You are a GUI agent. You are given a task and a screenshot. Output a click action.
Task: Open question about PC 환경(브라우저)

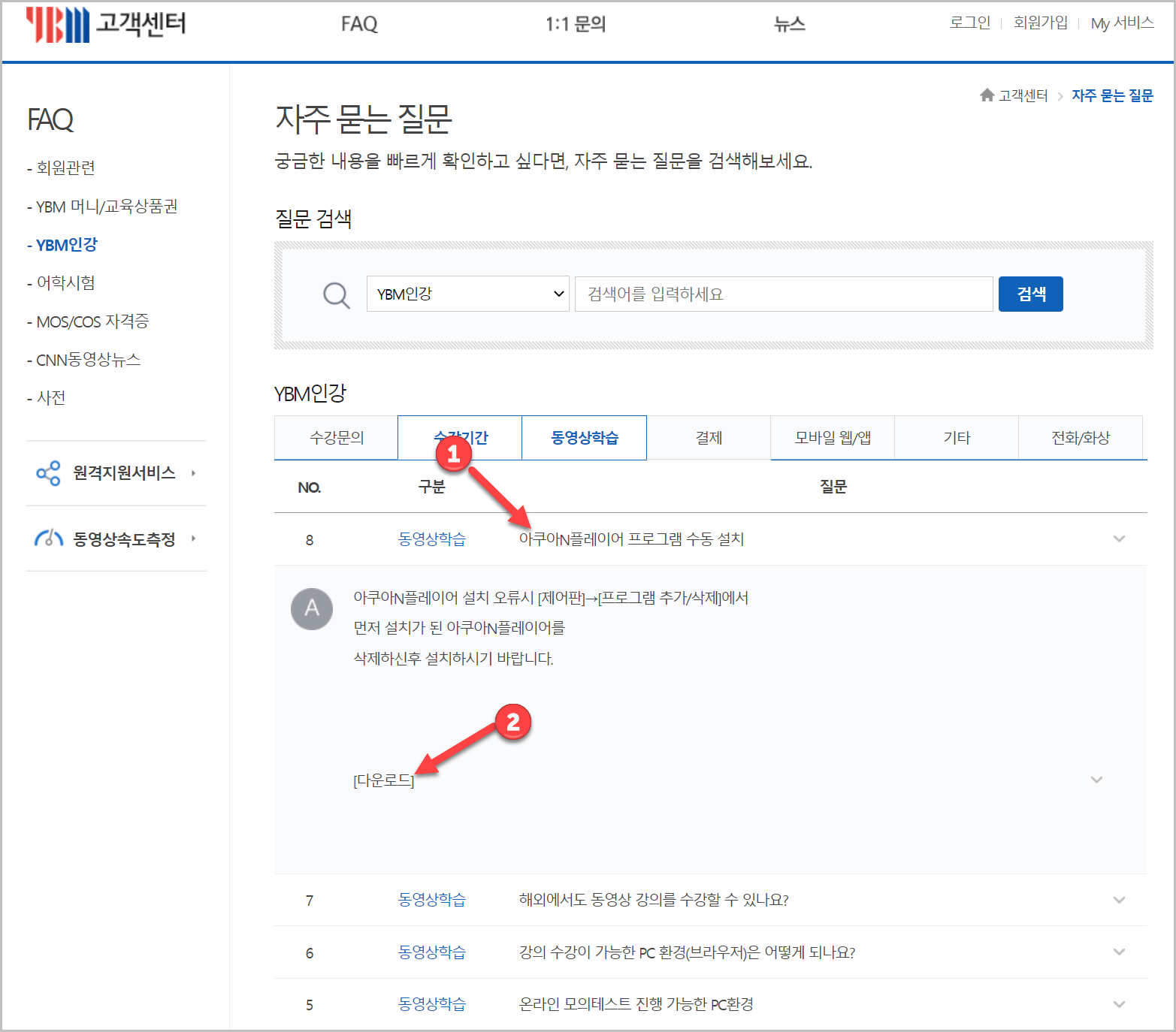click(x=687, y=952)
